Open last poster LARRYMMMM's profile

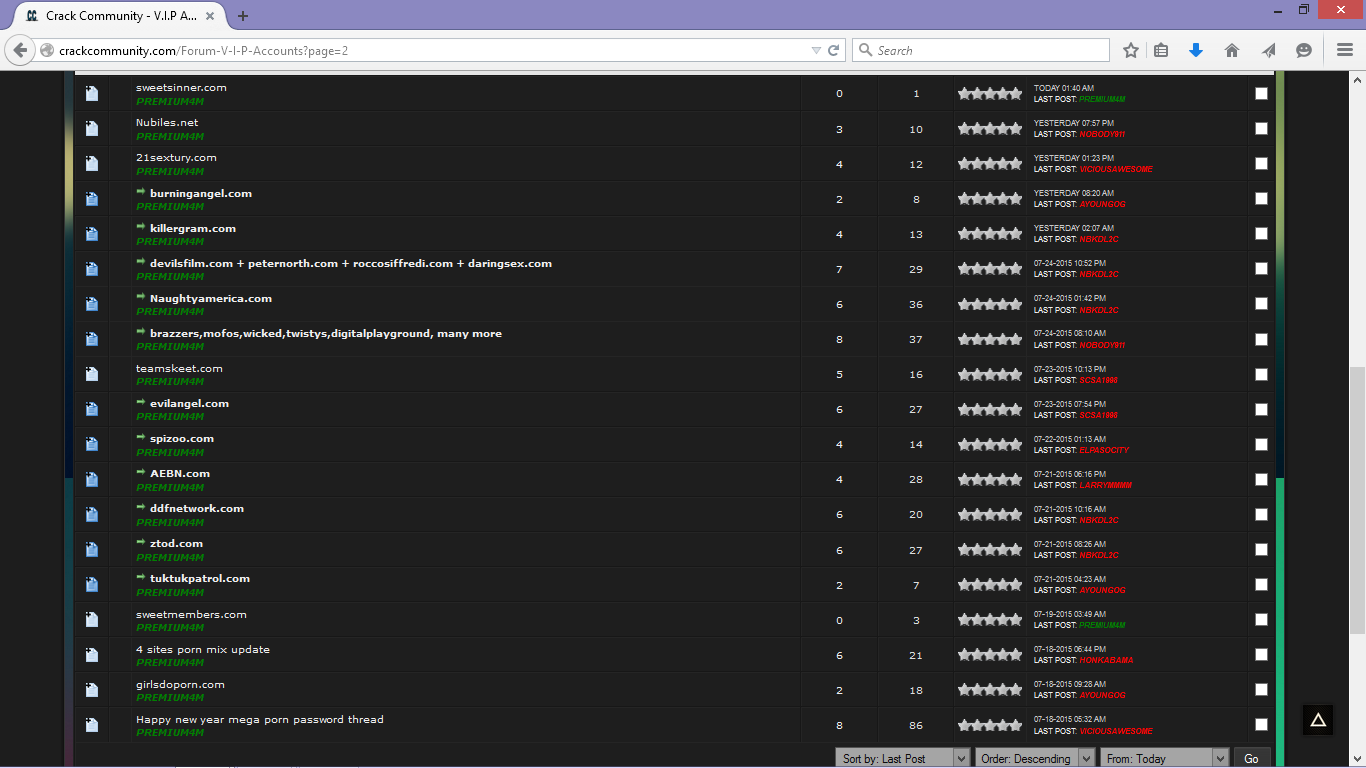[x=1106, y=485]
